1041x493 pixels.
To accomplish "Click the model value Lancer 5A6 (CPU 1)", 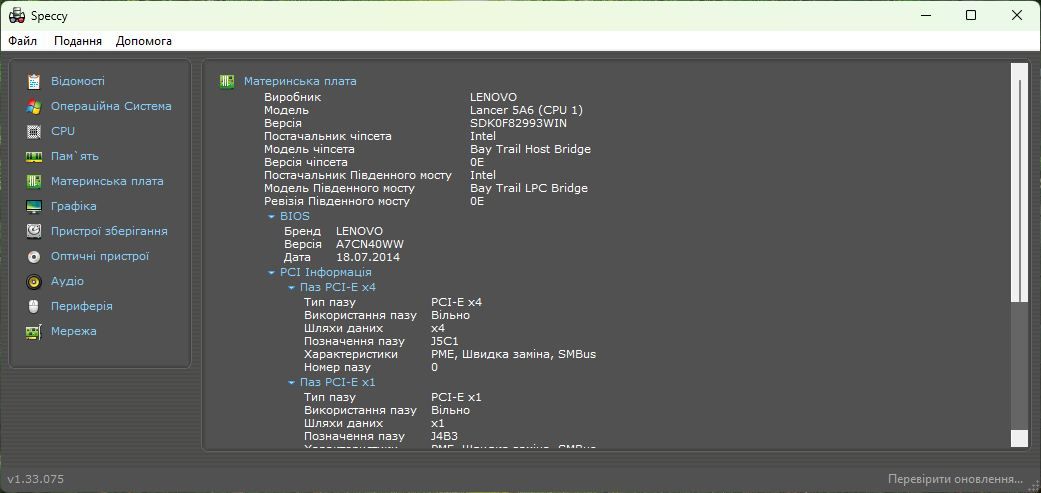I will 526,110.
